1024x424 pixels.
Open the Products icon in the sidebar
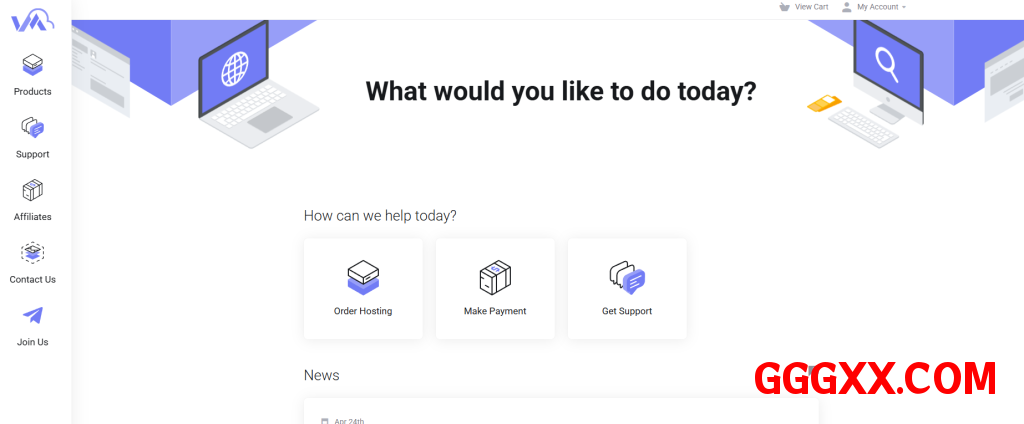33,66
